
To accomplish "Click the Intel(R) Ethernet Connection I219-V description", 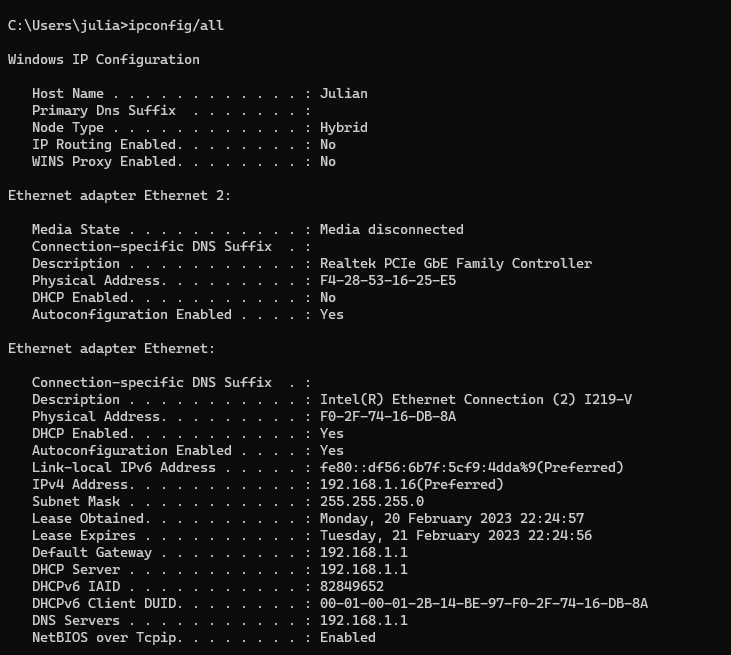I will pos(475,399).
